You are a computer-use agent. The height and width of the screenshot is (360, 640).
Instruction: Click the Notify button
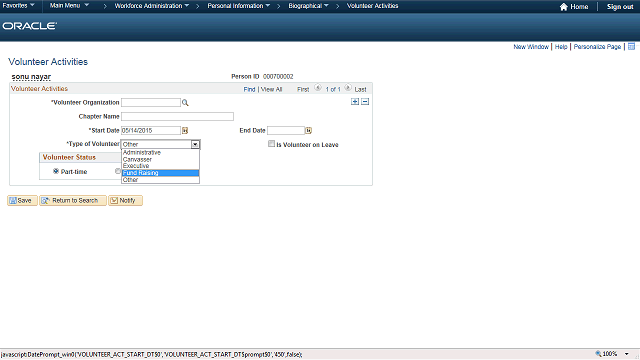click(126, 200)
